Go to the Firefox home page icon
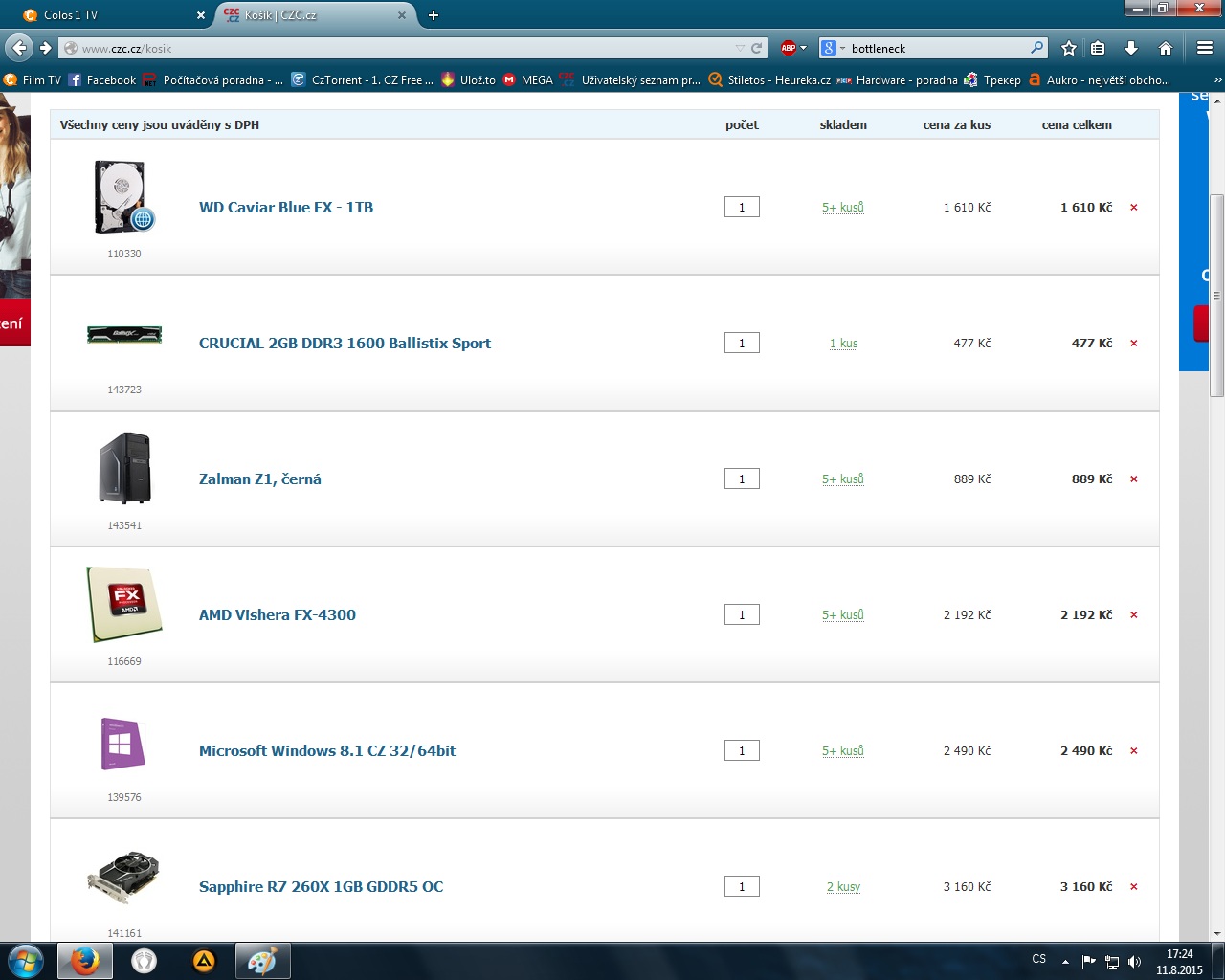 1166,48
